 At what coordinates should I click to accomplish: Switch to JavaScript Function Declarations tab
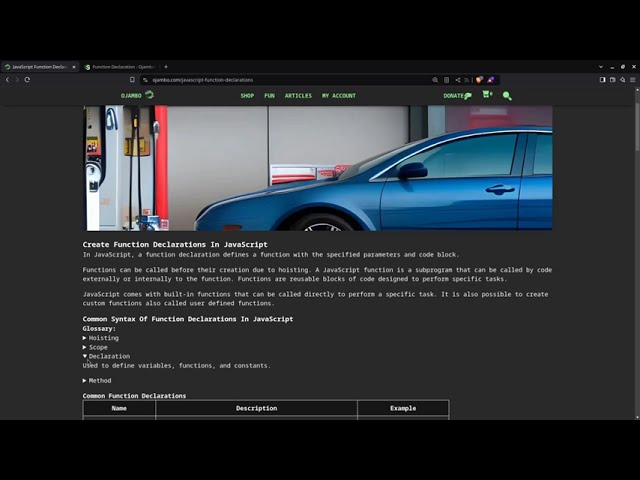point(39,67)
